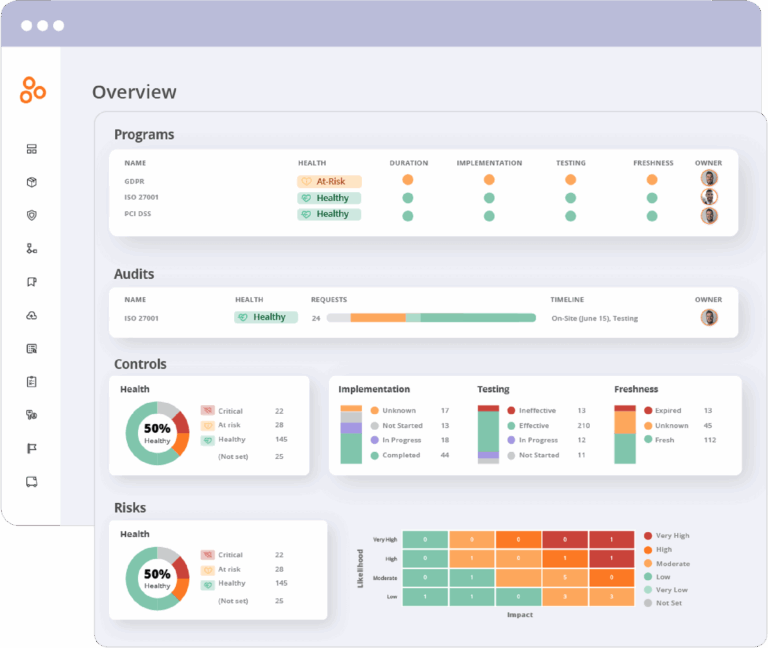Viewport: 768px width, 648px height.
Task: Click the Testing stacked bar chart
Action: pyautogui.click(x=488, y=434)
